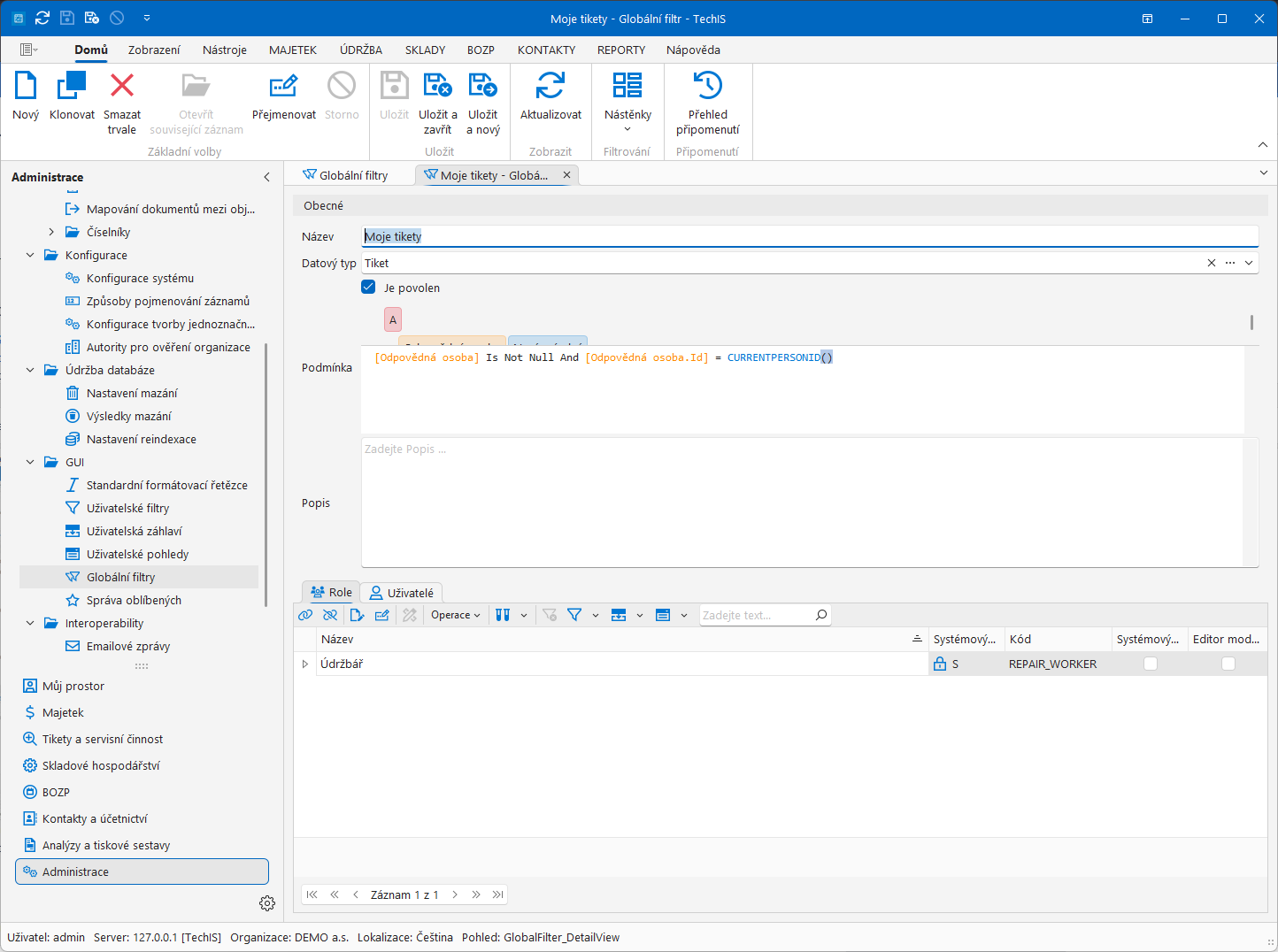Click the unlink icon in Role toolbar
1278x952 pixels.
tap(330, 615)
